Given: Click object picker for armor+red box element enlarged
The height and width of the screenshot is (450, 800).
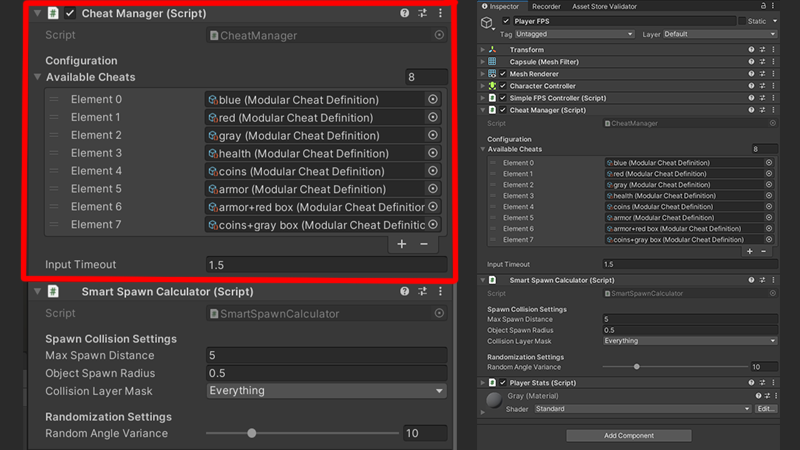Looking at the screenshot, I should [x=433, y=207].
